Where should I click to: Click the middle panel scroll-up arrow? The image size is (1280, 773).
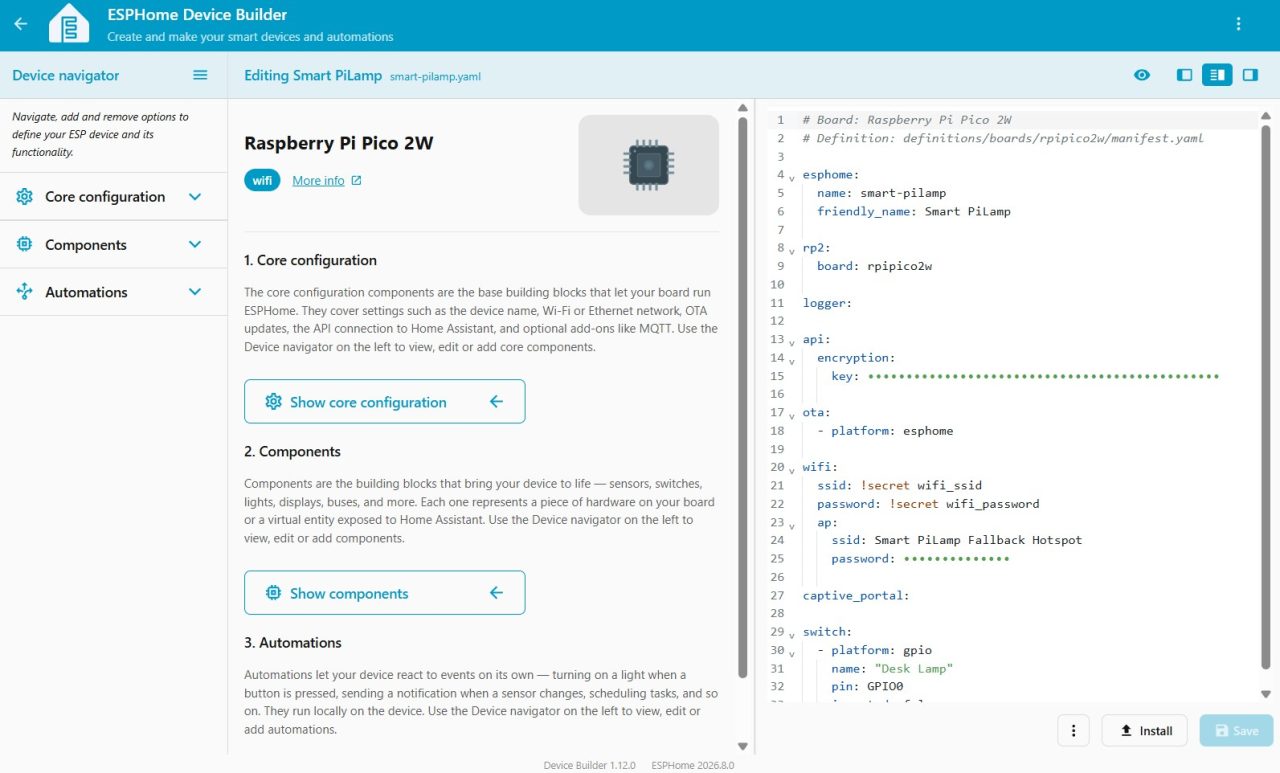[x=742, y=107]
